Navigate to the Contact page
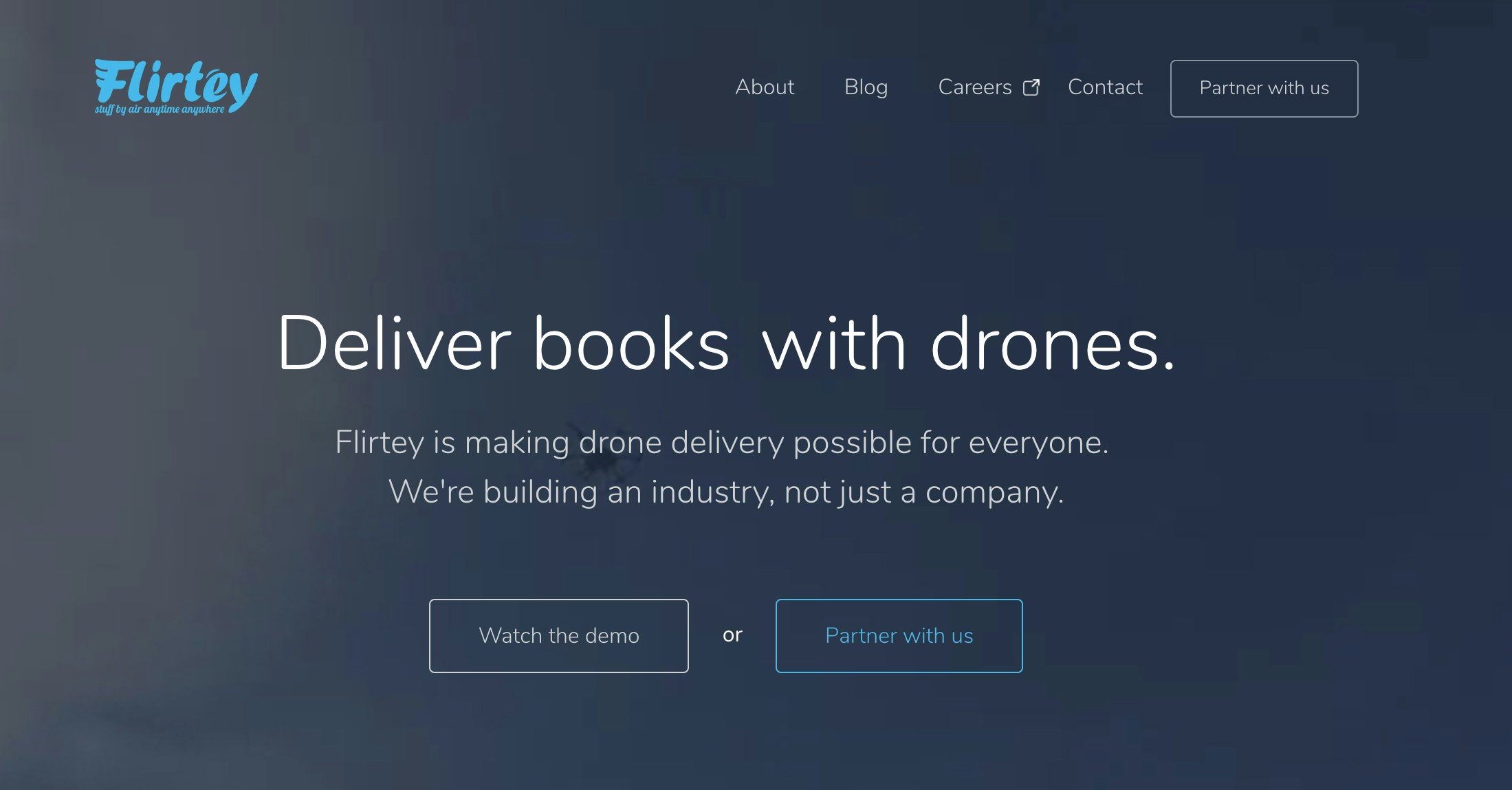1512x790 pixels. point(1105,87)
